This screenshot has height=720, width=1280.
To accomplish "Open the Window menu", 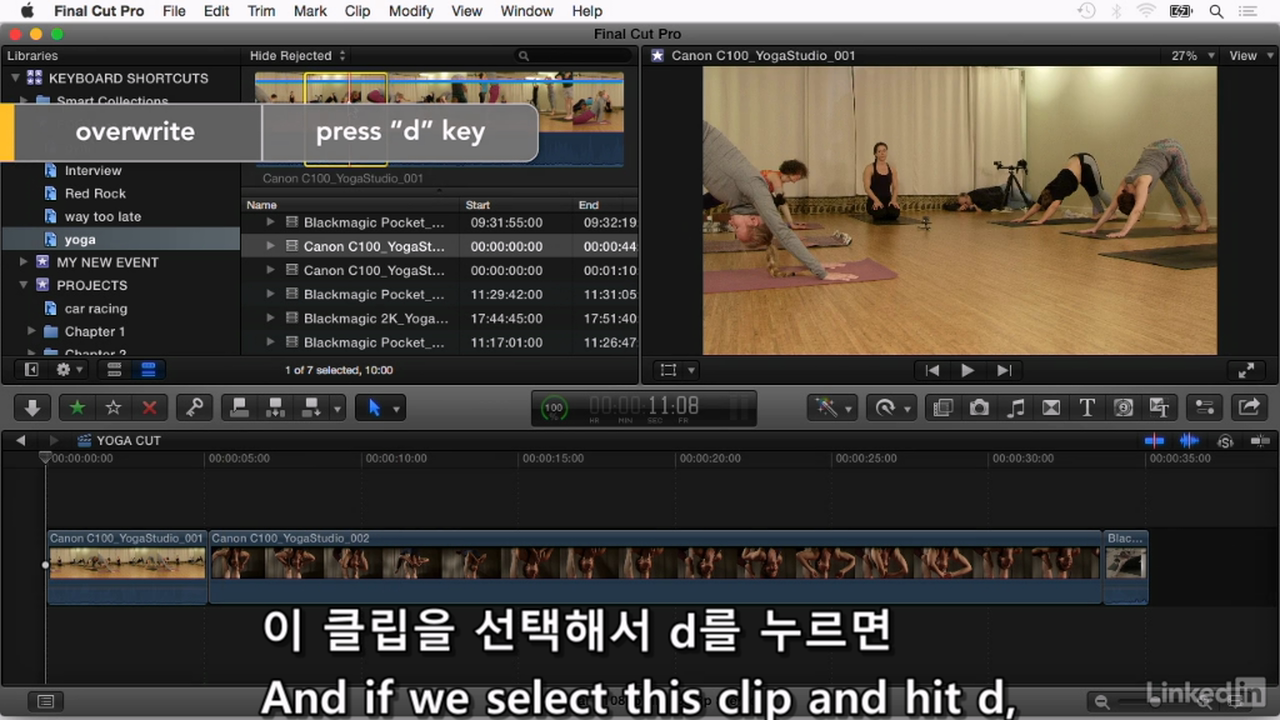I will point(526,11).
